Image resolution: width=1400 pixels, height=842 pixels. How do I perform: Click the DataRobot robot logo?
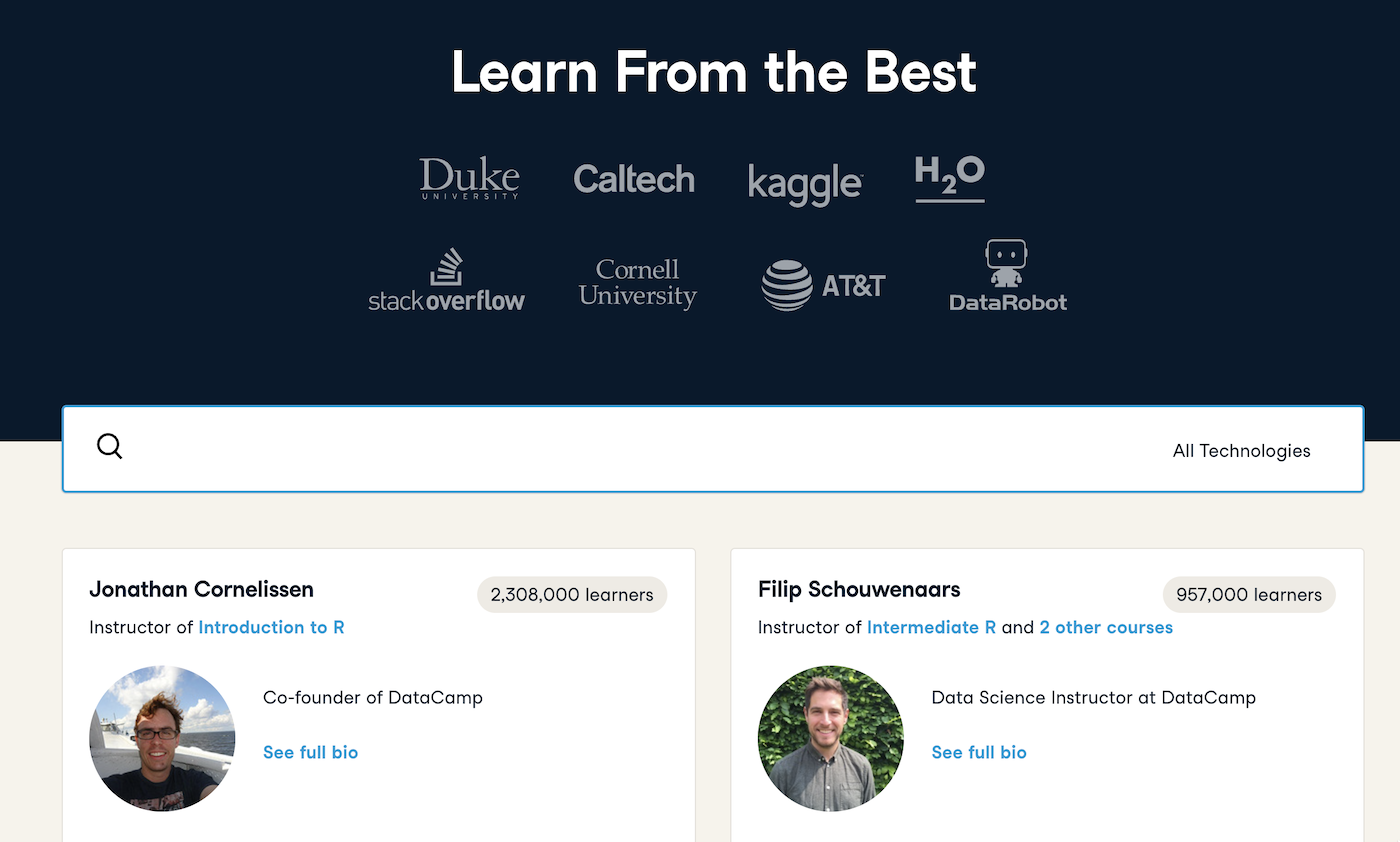[x=1008, y=276]
